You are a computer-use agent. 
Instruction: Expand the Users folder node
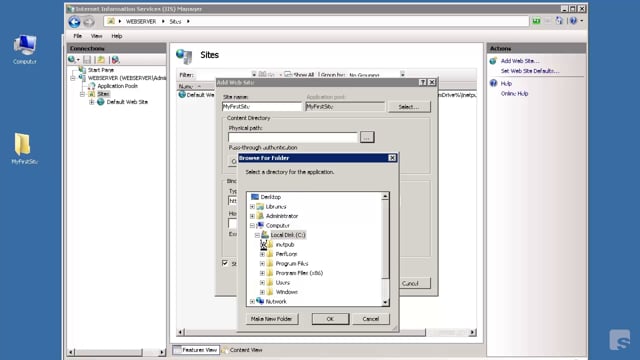click(x=262, y=282)
